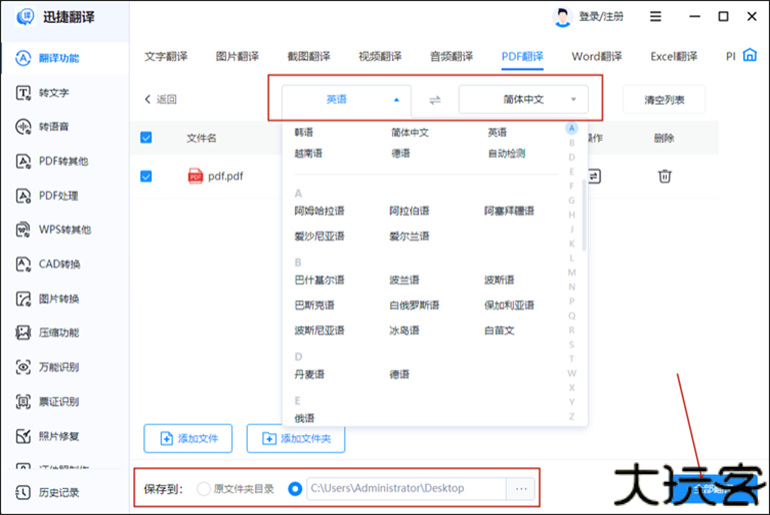Toggle the select-all checkbox in header
This screenshot has width=770, height=515.
pyautogui.click(x=146, y=137)
